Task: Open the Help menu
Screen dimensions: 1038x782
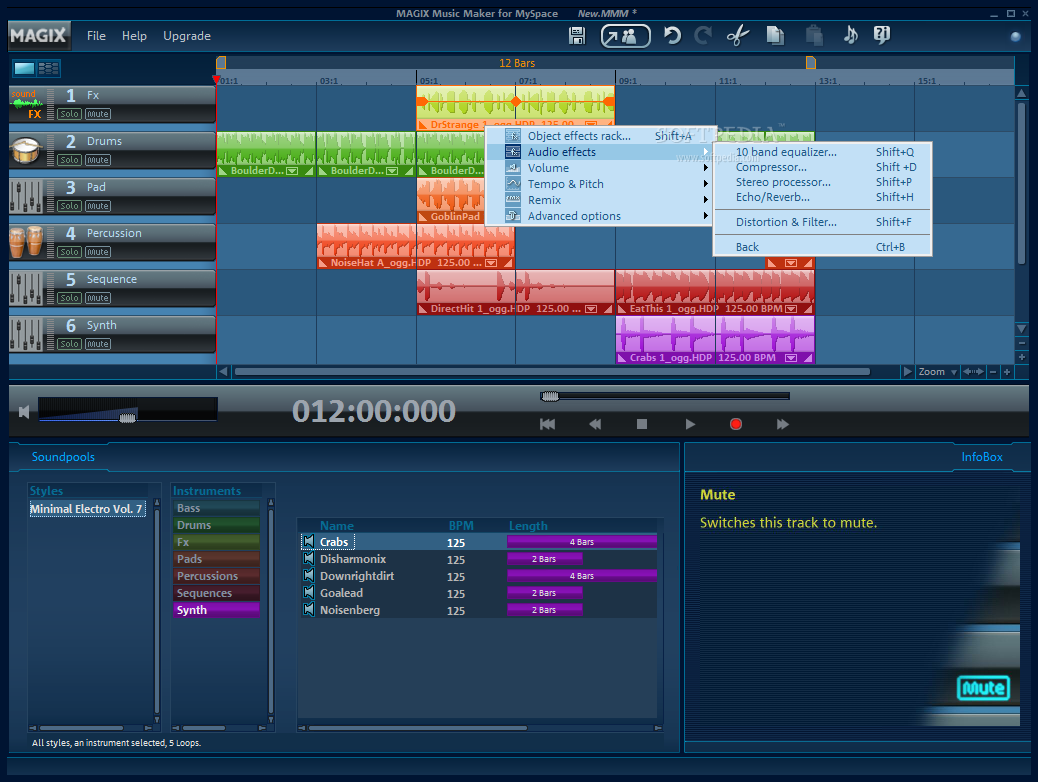Action: point(134,36)
